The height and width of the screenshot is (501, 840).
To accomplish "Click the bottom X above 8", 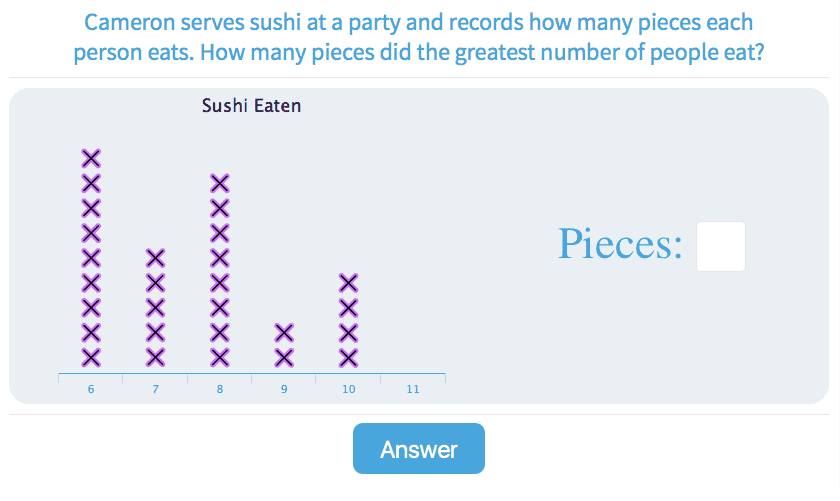I will (220, 357).
